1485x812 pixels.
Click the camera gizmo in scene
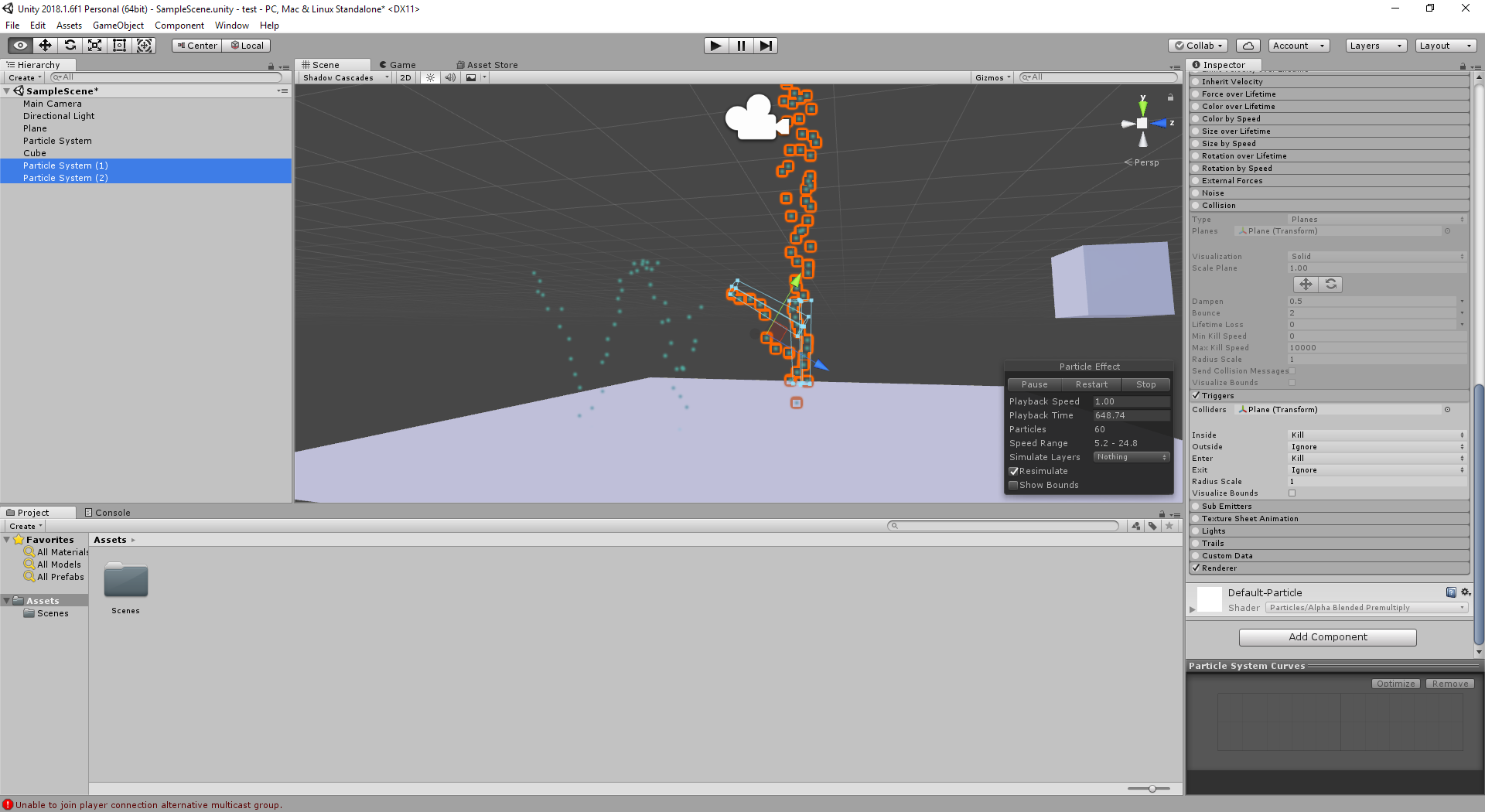[x=756, y=118]
